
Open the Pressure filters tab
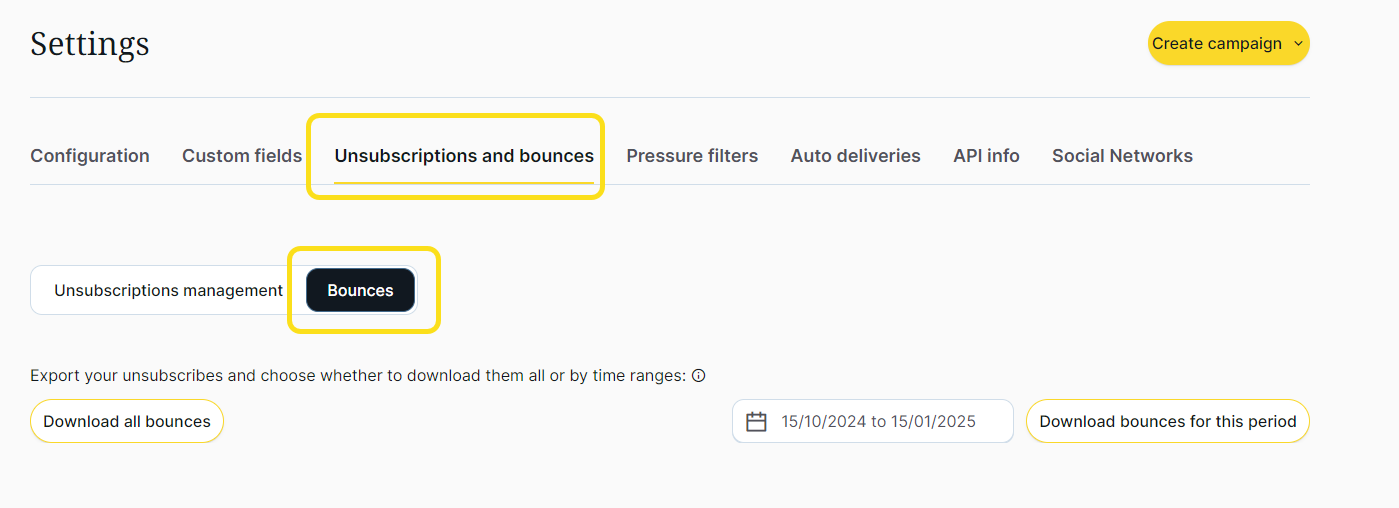pos(692,156)
